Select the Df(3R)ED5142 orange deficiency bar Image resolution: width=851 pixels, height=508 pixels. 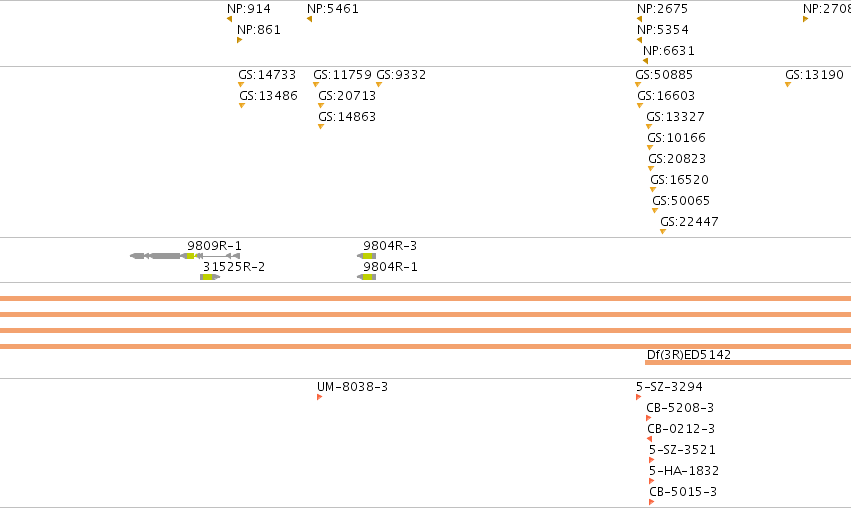point(748,363)
